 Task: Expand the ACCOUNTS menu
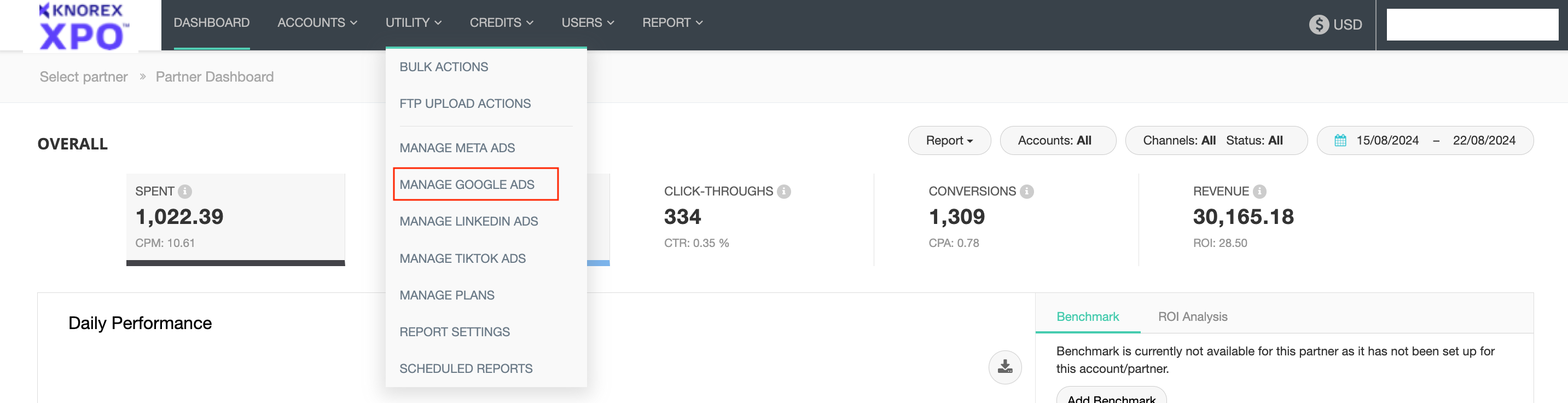(317, 22)
